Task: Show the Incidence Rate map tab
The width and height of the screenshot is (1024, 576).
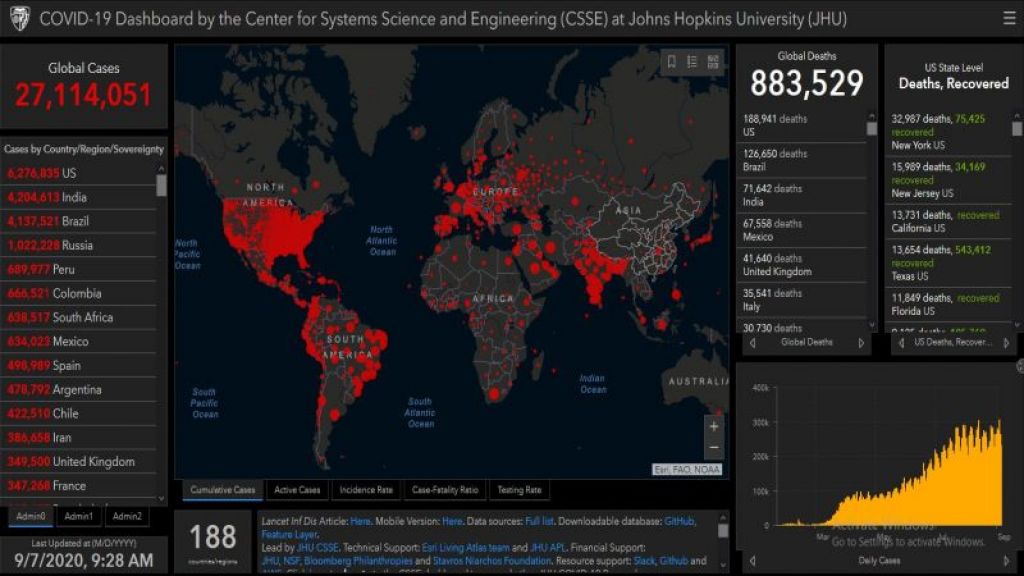Action: click(x=365, y=490)
